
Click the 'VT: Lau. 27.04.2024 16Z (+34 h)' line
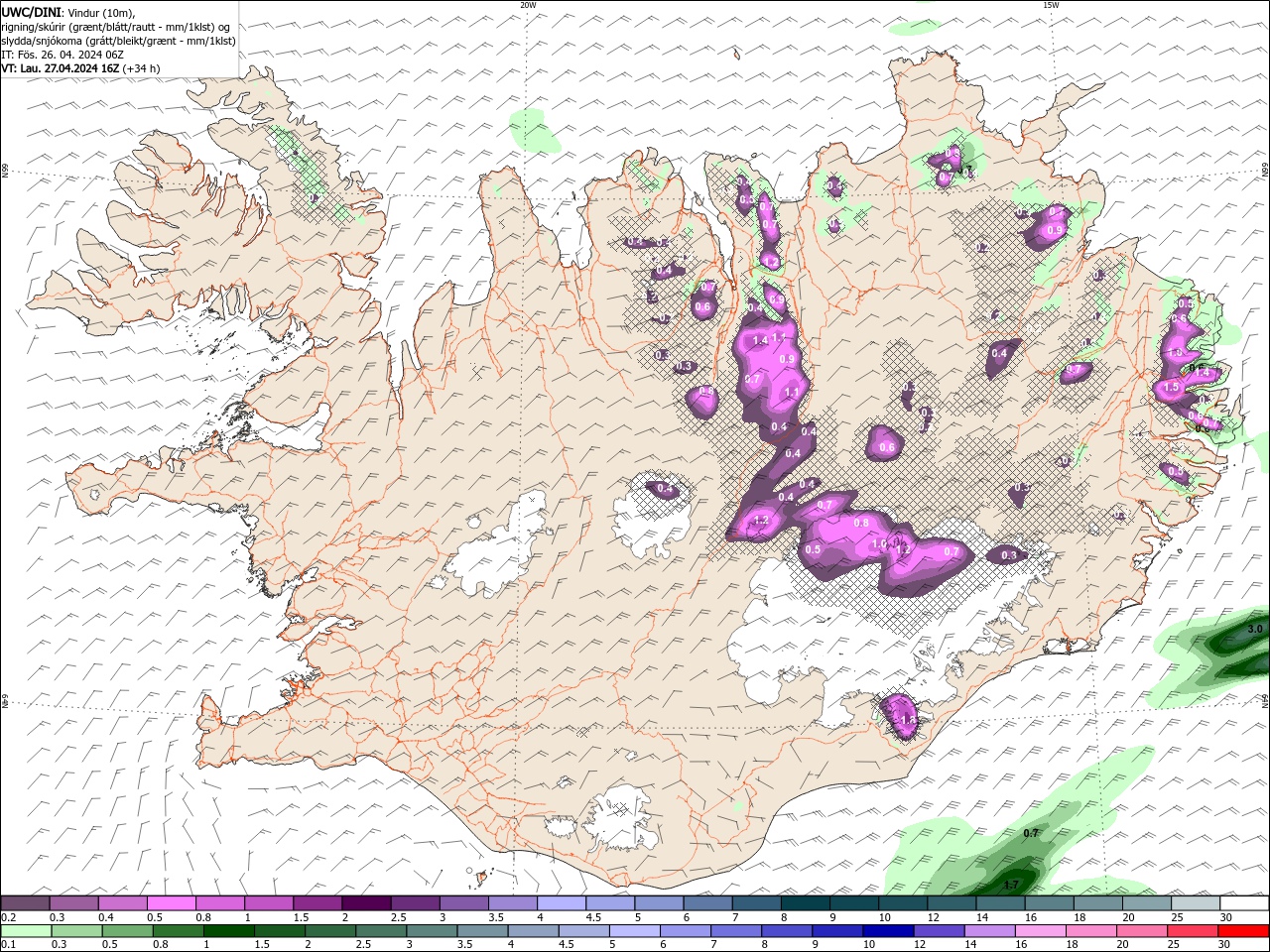tap(80, 68)
